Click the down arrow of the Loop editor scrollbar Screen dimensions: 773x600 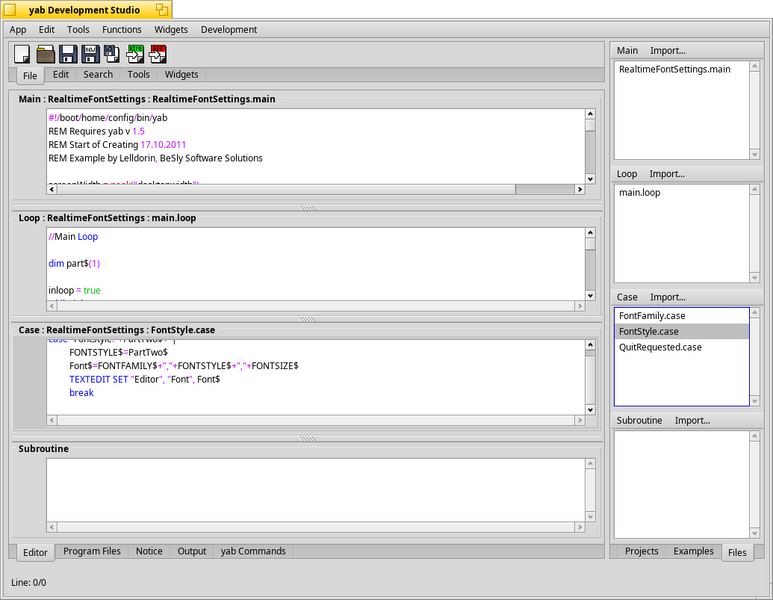tap(590, 296)
